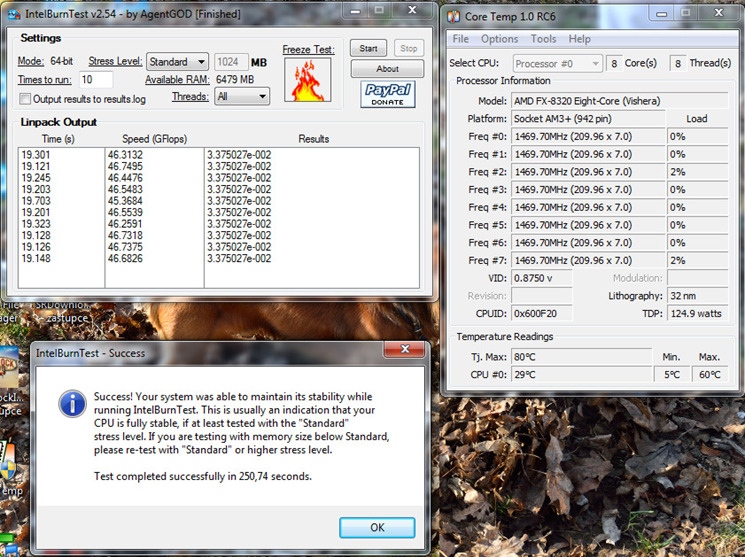Image resolution: width=745 pixels, height=557 pixels.
Task: Click the Platform field Socket AM3+
Action: tap(588, 119)
